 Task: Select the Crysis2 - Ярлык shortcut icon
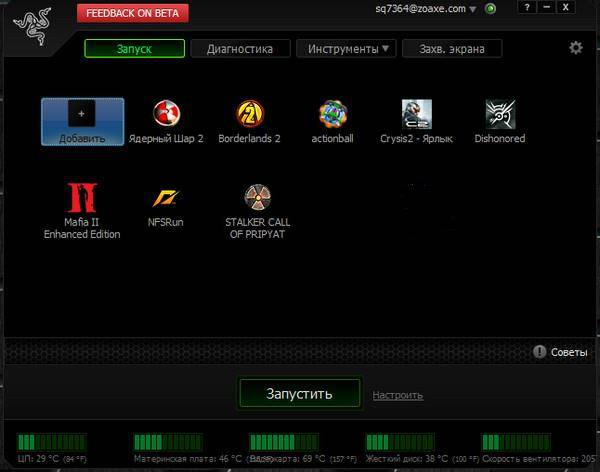416,114
